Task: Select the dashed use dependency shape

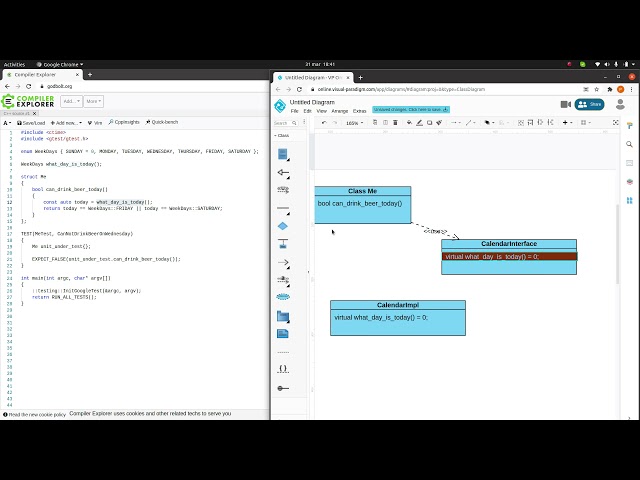Action: click(283, 190)
